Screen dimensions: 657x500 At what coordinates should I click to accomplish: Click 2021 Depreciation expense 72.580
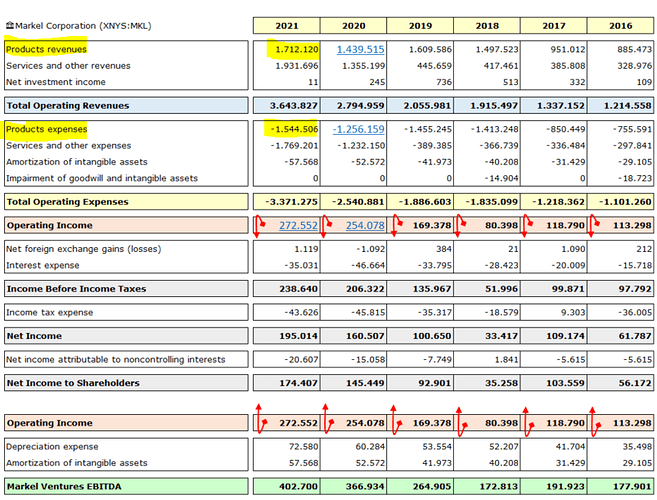303,447
